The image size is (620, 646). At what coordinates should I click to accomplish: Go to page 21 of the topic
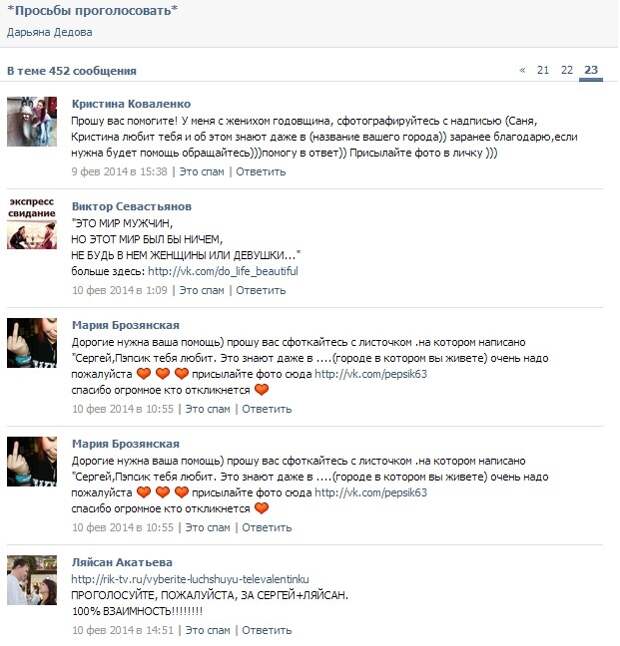tap(543, 70)
